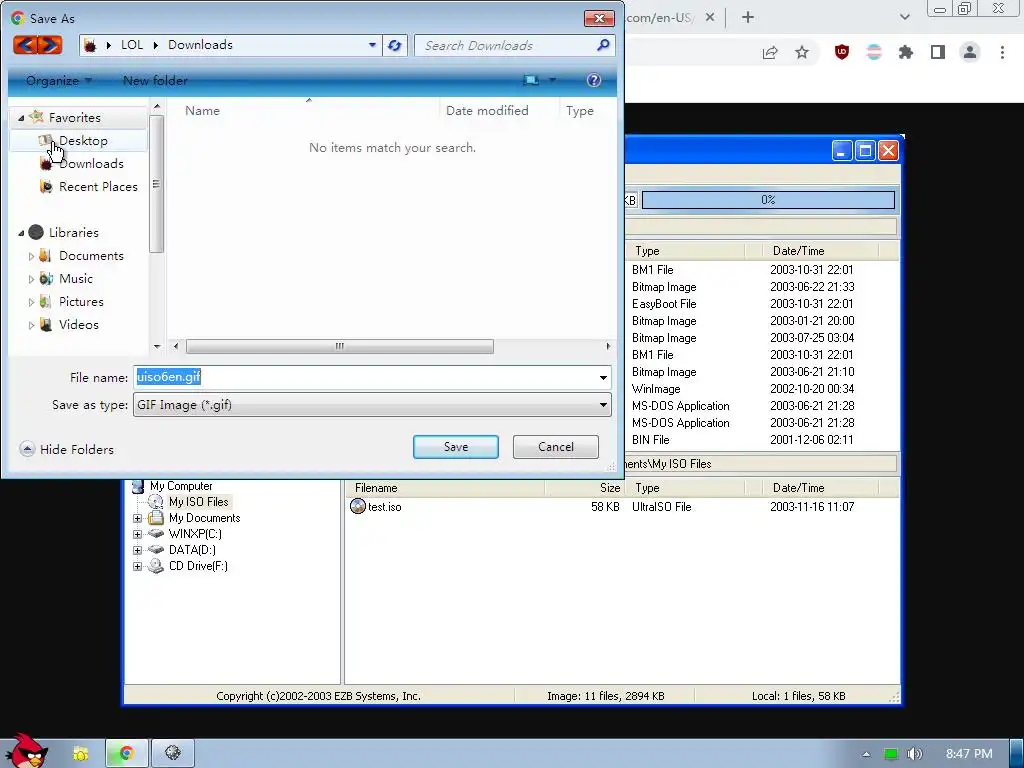Viewport: 1024px width, 768px height.
Task: Open the gear-shaped taskbar application icon
Action: click(x=172, y=753)
